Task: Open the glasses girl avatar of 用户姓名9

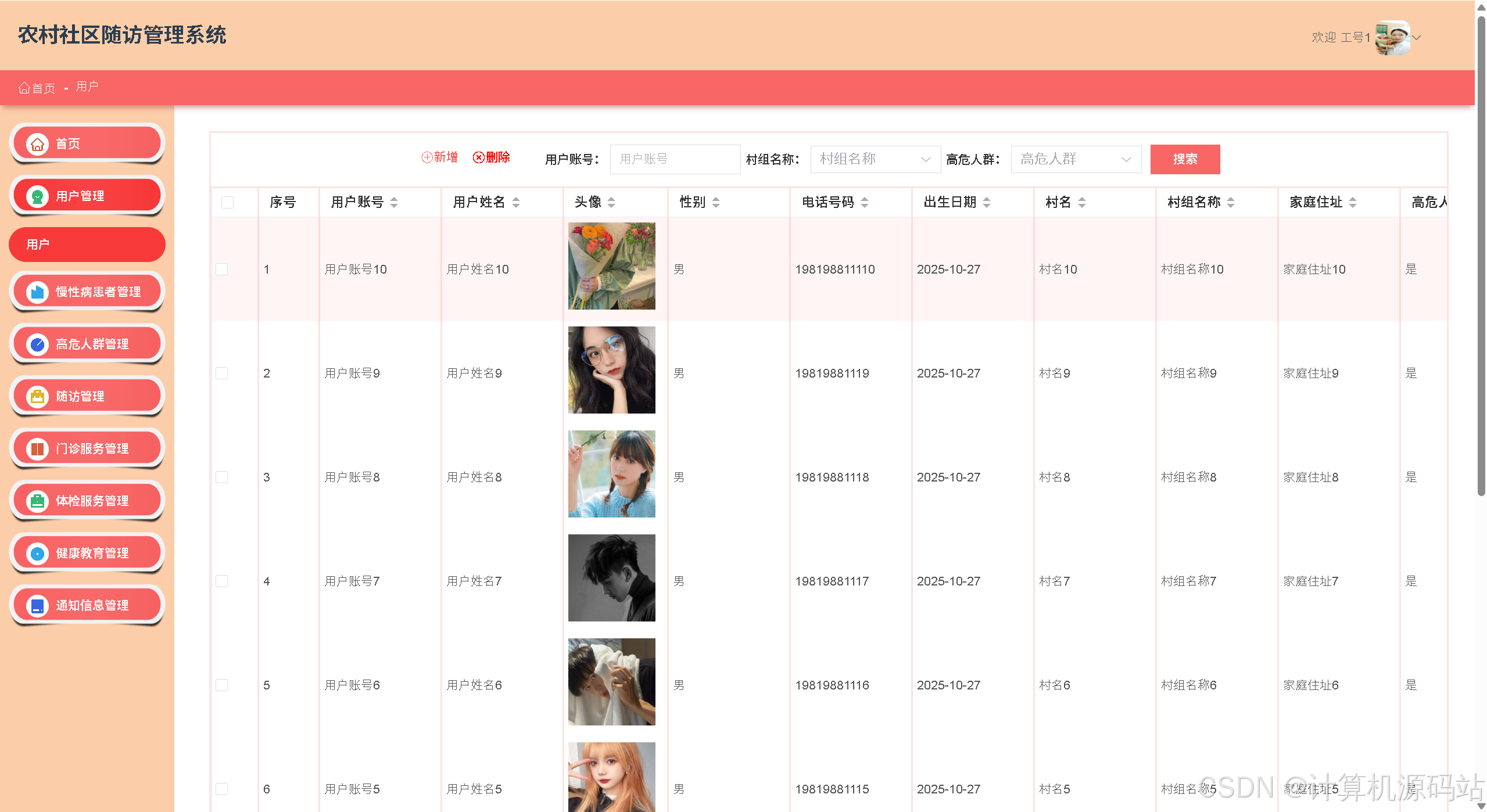Action: [x=611, y=370]
